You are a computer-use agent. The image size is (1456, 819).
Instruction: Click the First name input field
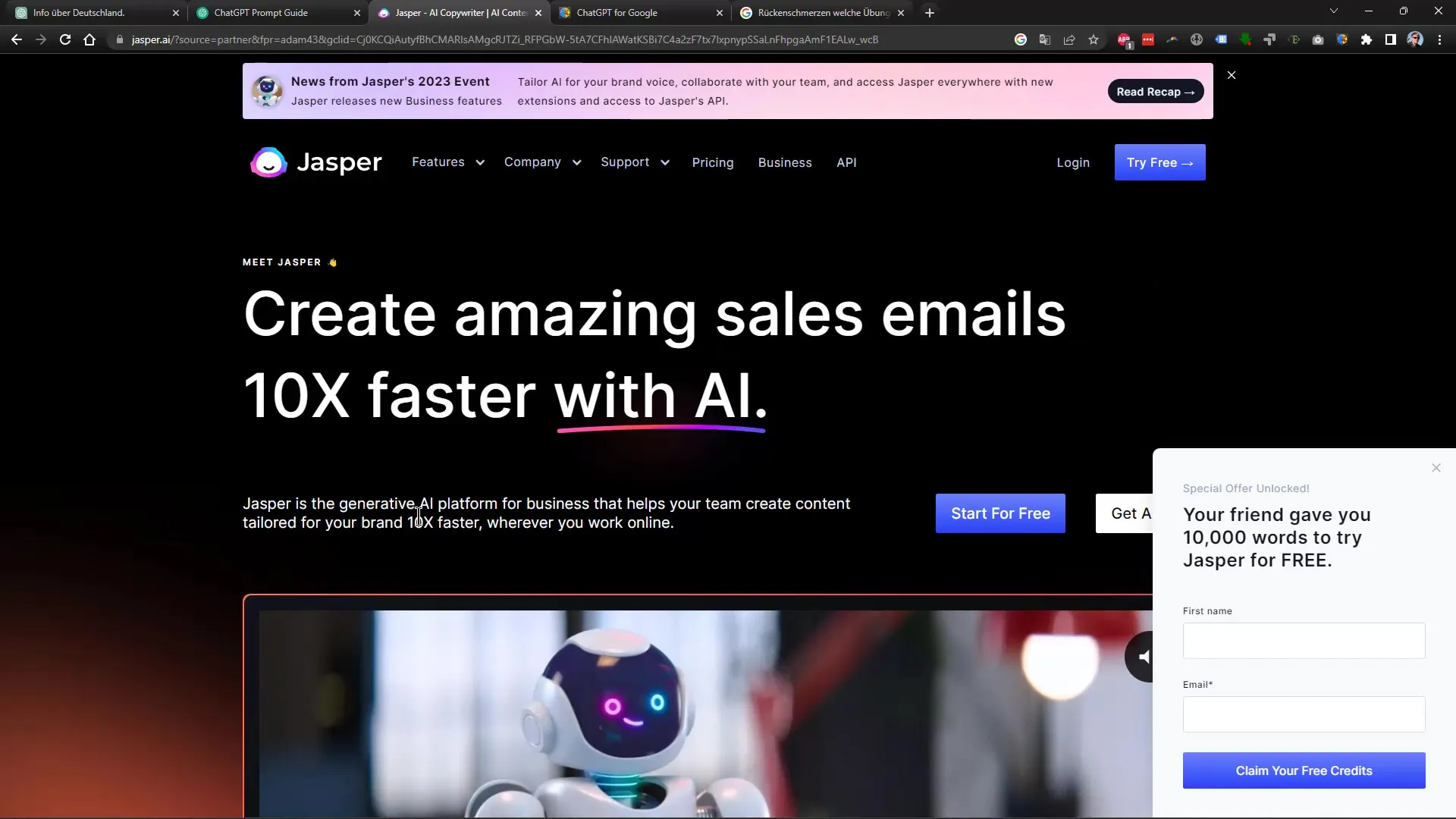pyautogui.click(x=1304, y=640)
